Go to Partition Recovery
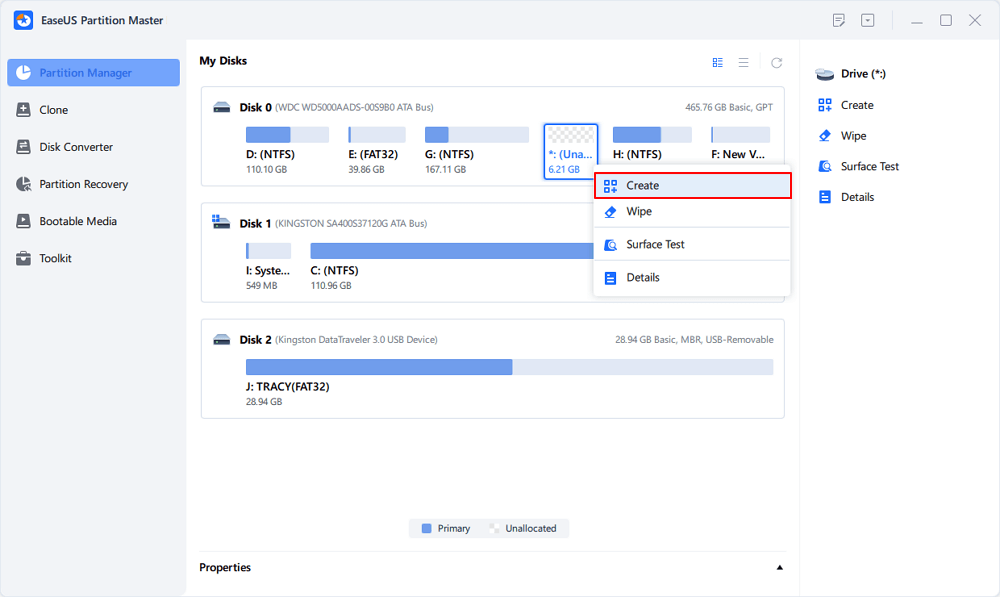Viewport: 1000px width, 597px height. click(83, 184)
